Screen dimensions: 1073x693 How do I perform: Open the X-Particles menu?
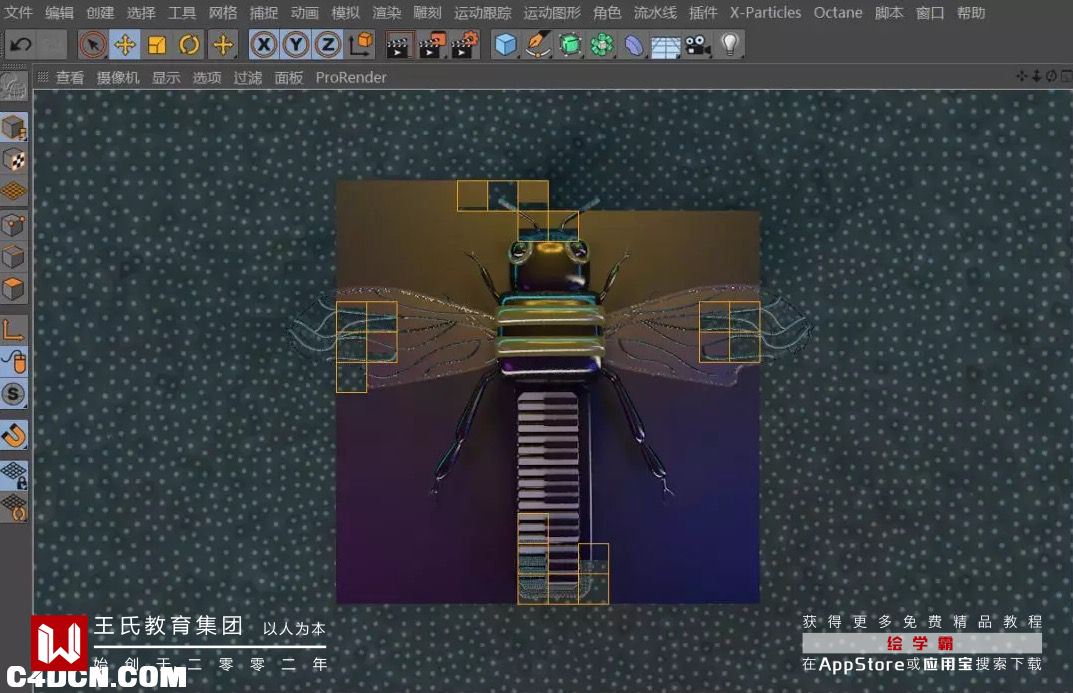tap(765, 12)
